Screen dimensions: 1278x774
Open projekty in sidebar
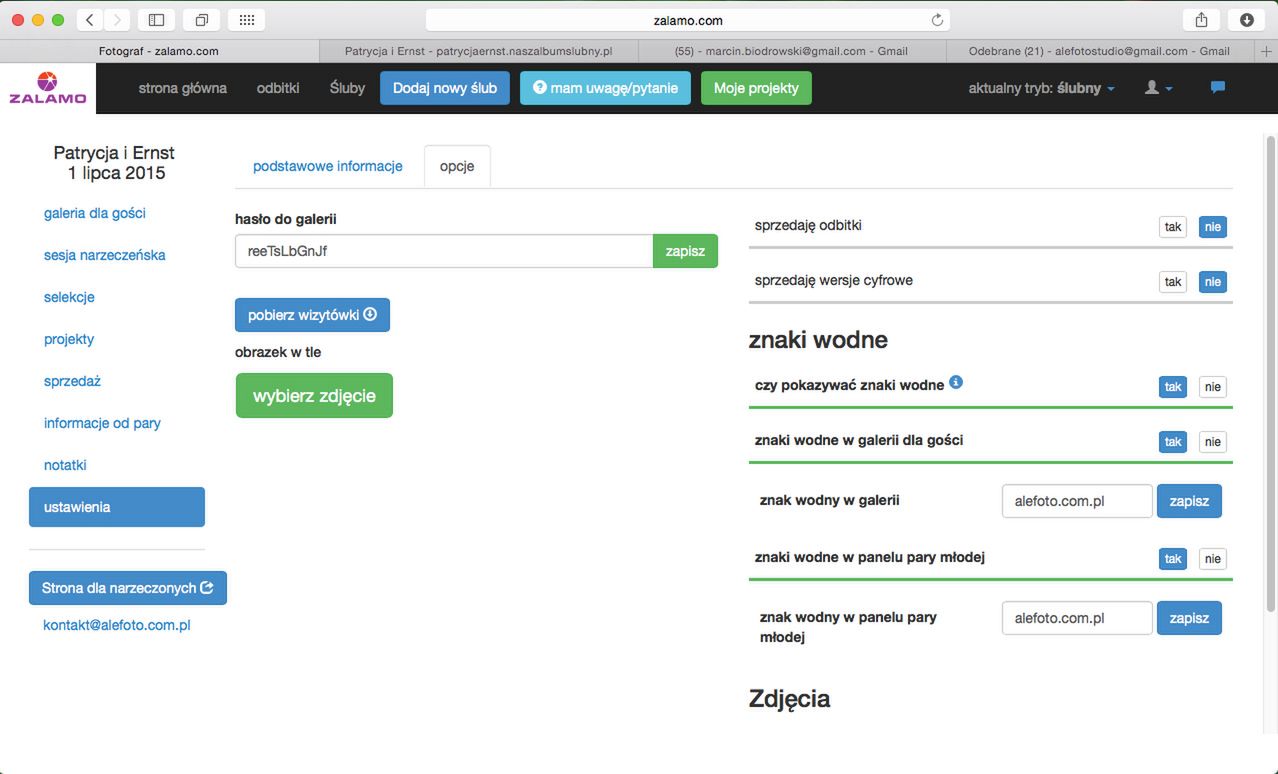tap(69, 339)
